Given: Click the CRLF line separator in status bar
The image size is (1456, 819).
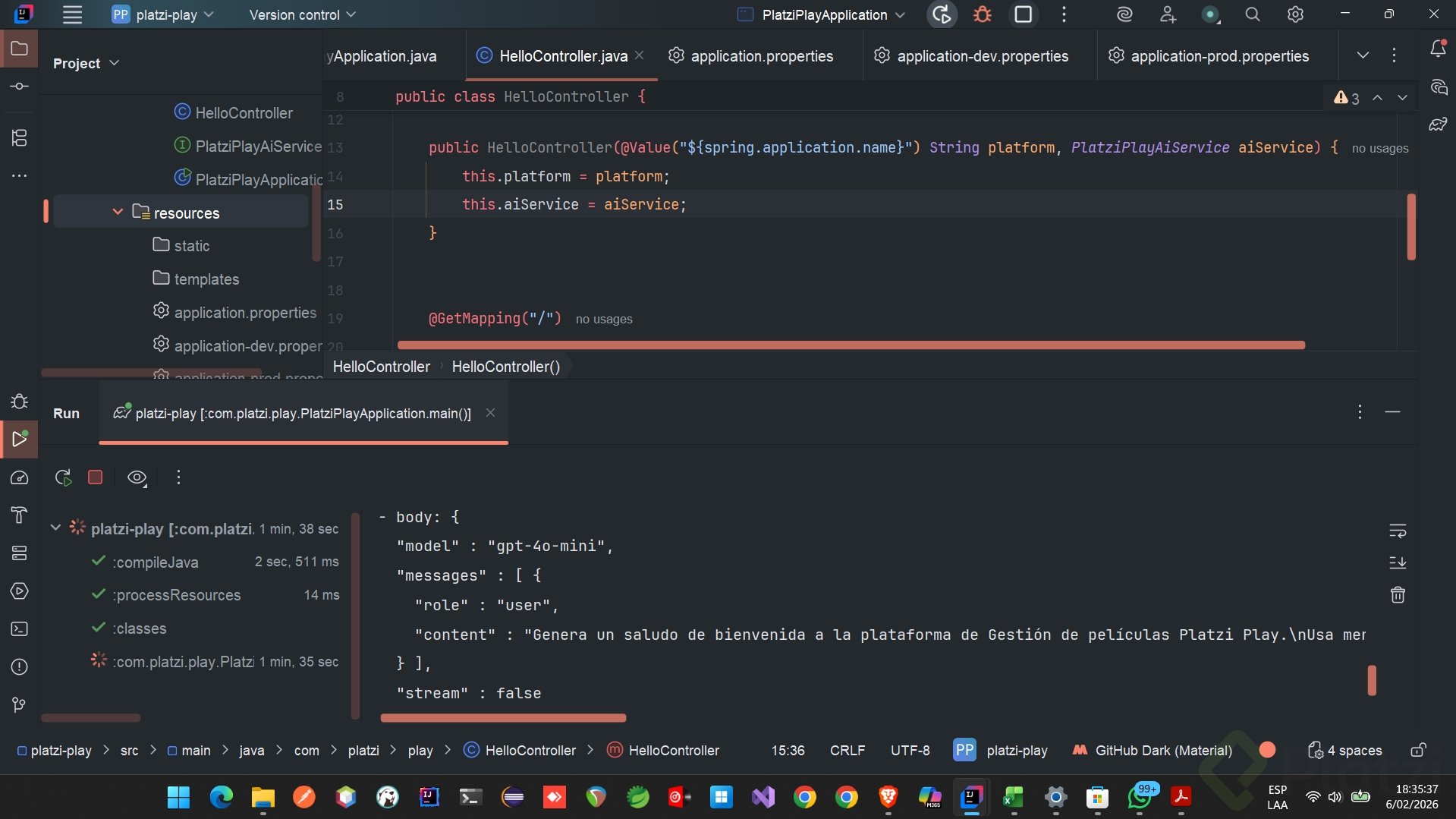Looking at the screenshot, I should coord(847,751).
